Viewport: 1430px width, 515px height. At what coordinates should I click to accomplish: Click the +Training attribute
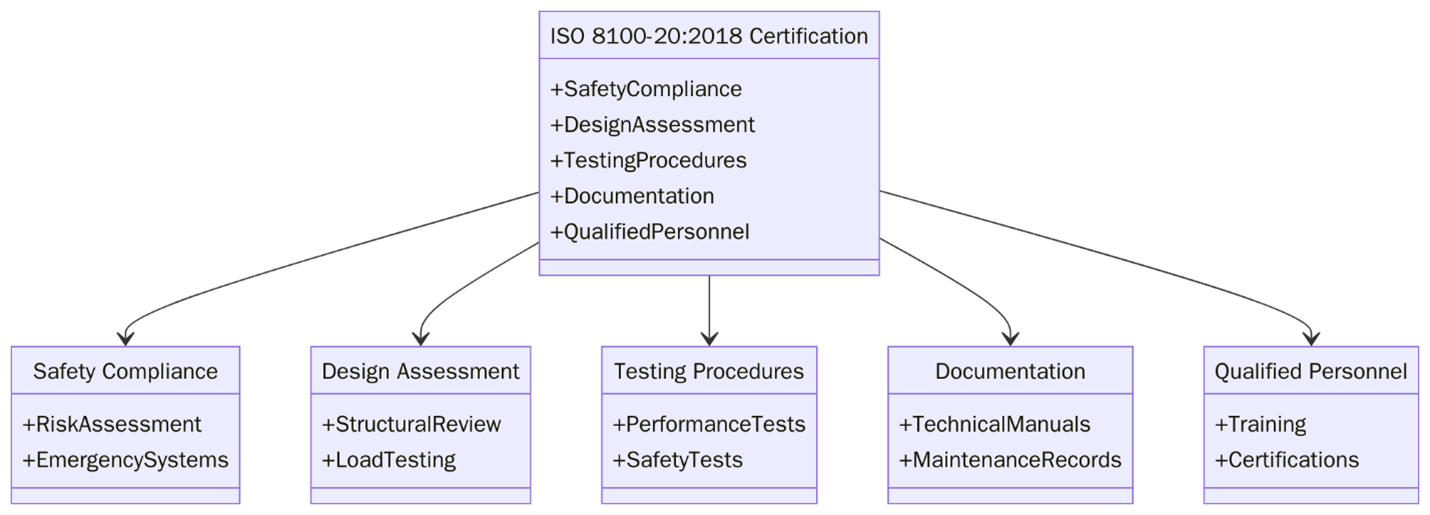click(1260, 424)
